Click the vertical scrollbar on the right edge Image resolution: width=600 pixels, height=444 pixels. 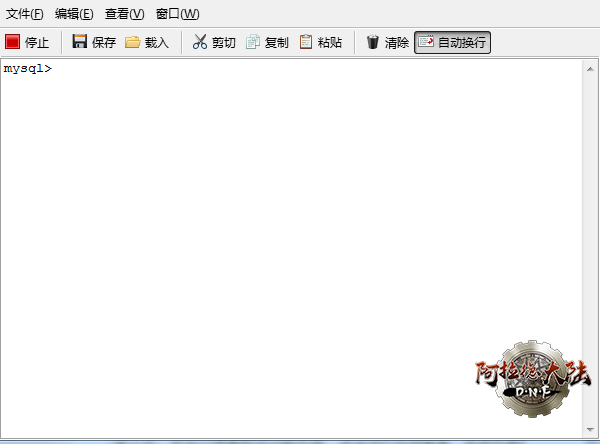click(591, 250)
